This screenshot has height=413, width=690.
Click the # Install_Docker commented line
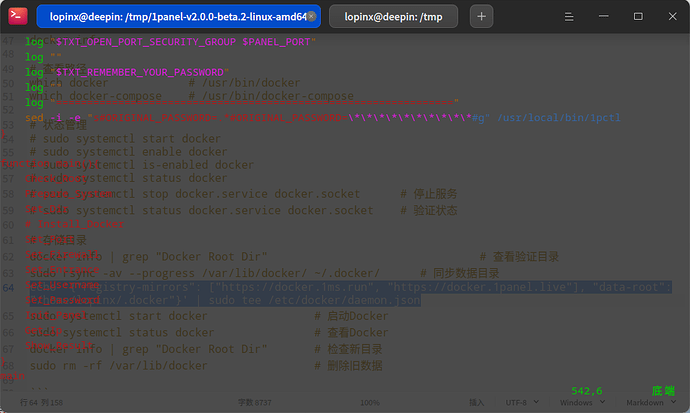74,224
